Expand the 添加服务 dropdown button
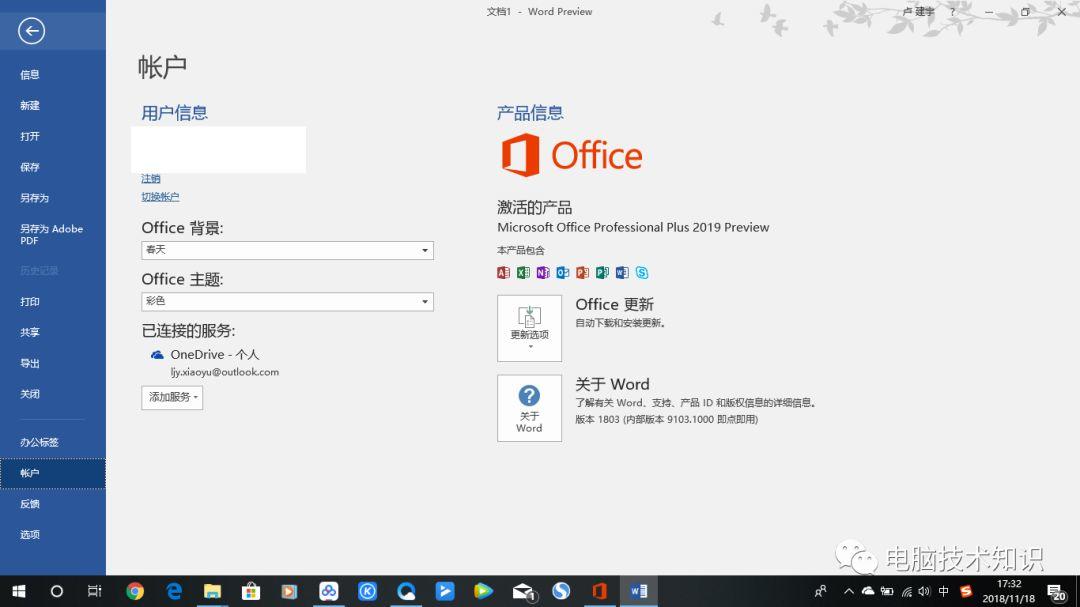The width and height of the screenshot is (1080, 607). coord(172,398)
